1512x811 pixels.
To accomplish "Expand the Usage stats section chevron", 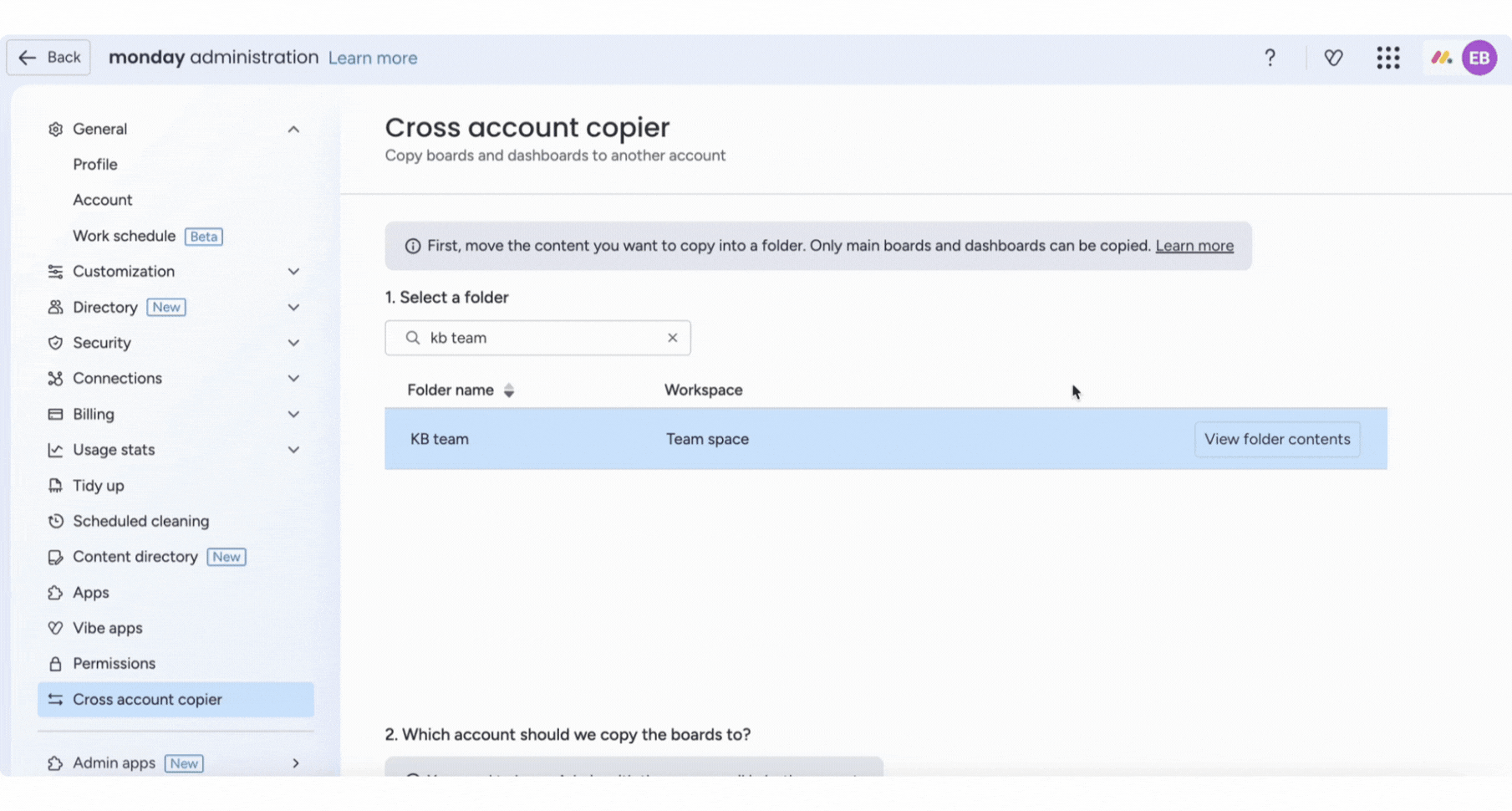I will (293, 450).
